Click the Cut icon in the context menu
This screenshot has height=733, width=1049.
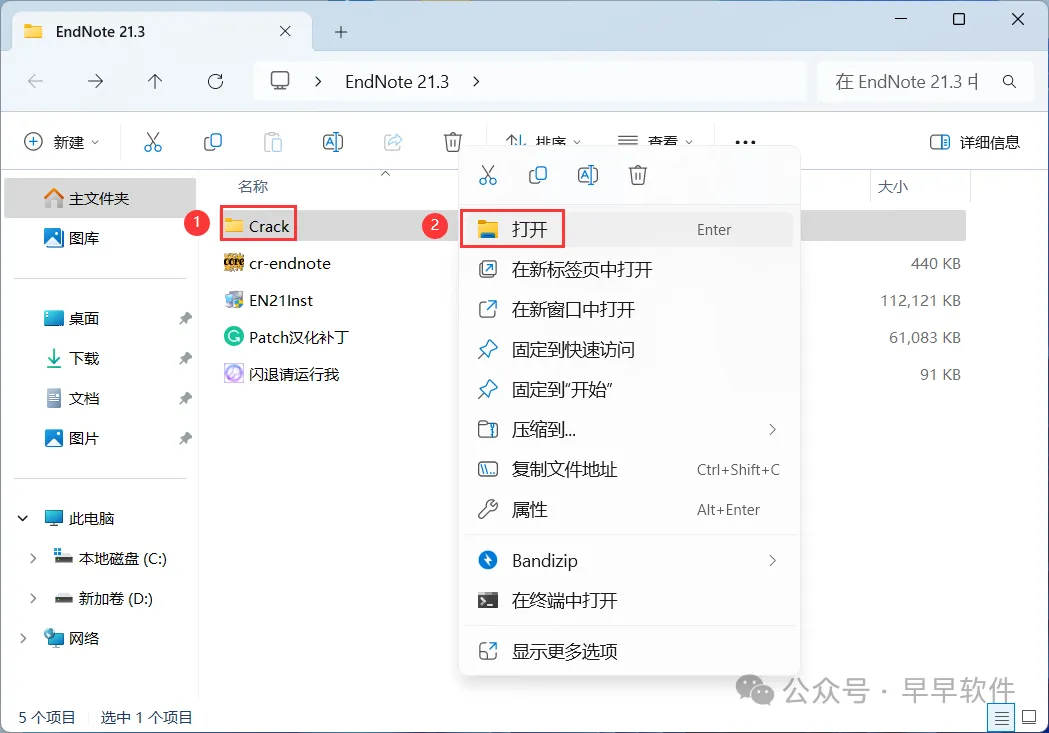coord(488,175)
